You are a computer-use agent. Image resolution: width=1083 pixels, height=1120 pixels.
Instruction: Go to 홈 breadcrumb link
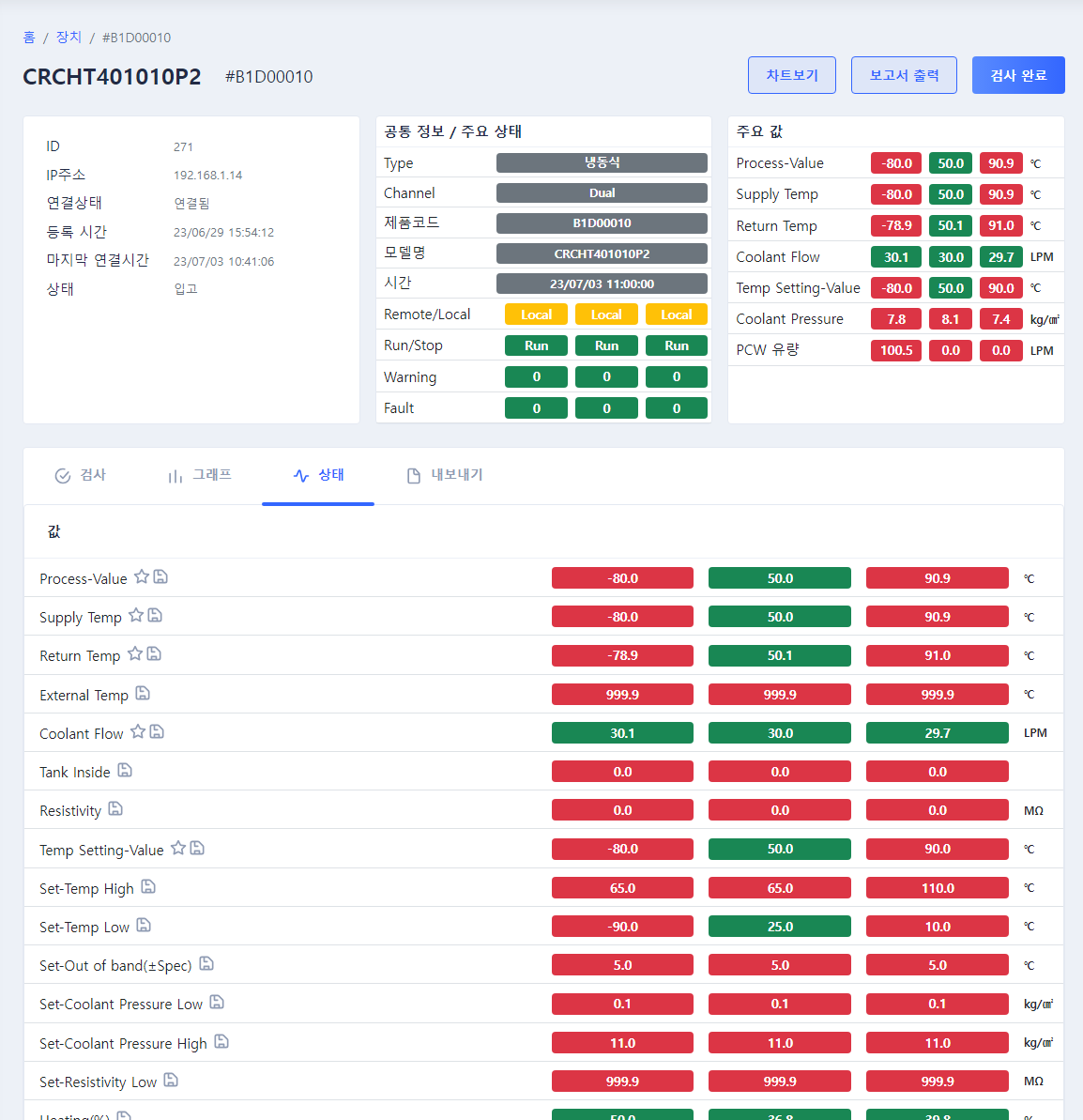click(28, 38)
